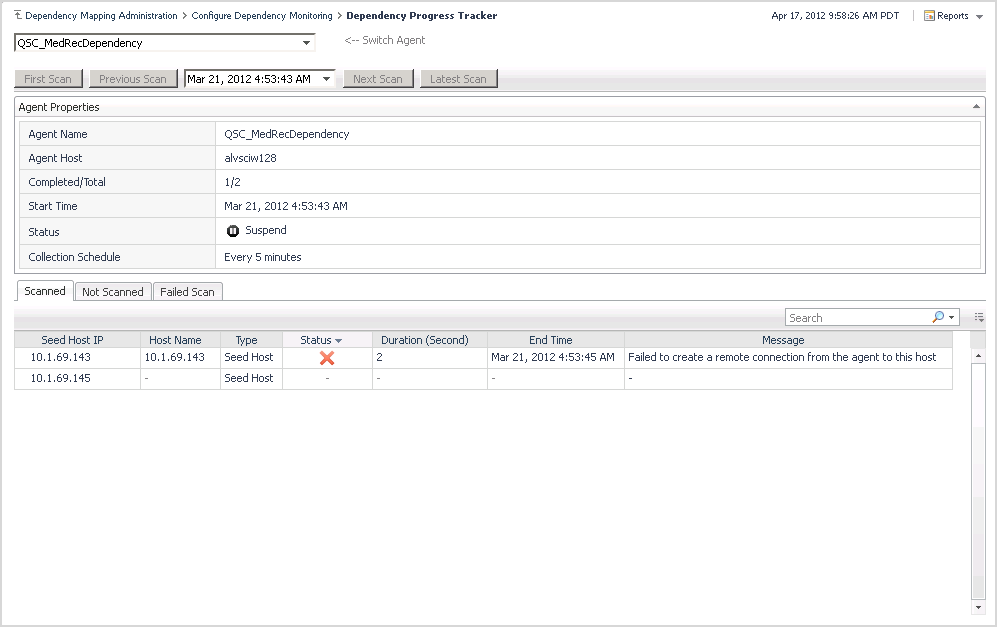Click the Next Scan button
This screenshot has height=627, width=997.
(378, 79)
